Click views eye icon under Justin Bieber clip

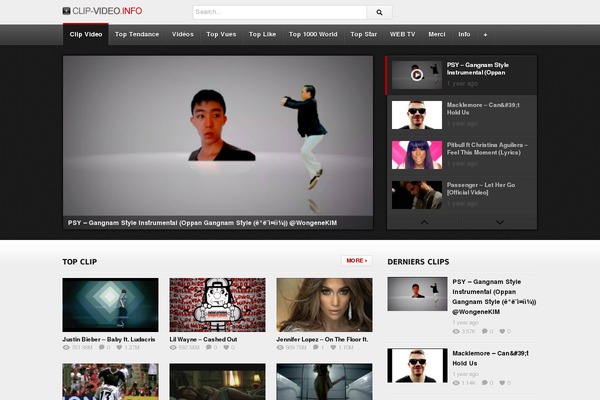66,348
